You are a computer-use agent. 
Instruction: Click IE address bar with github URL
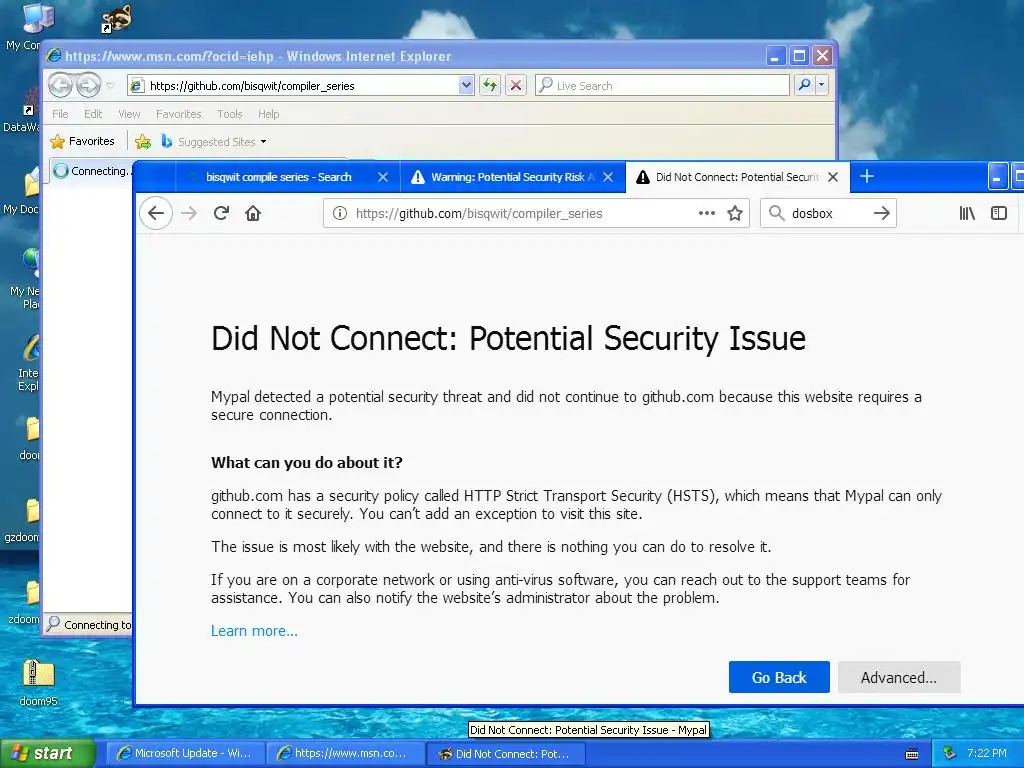(300, 86)
